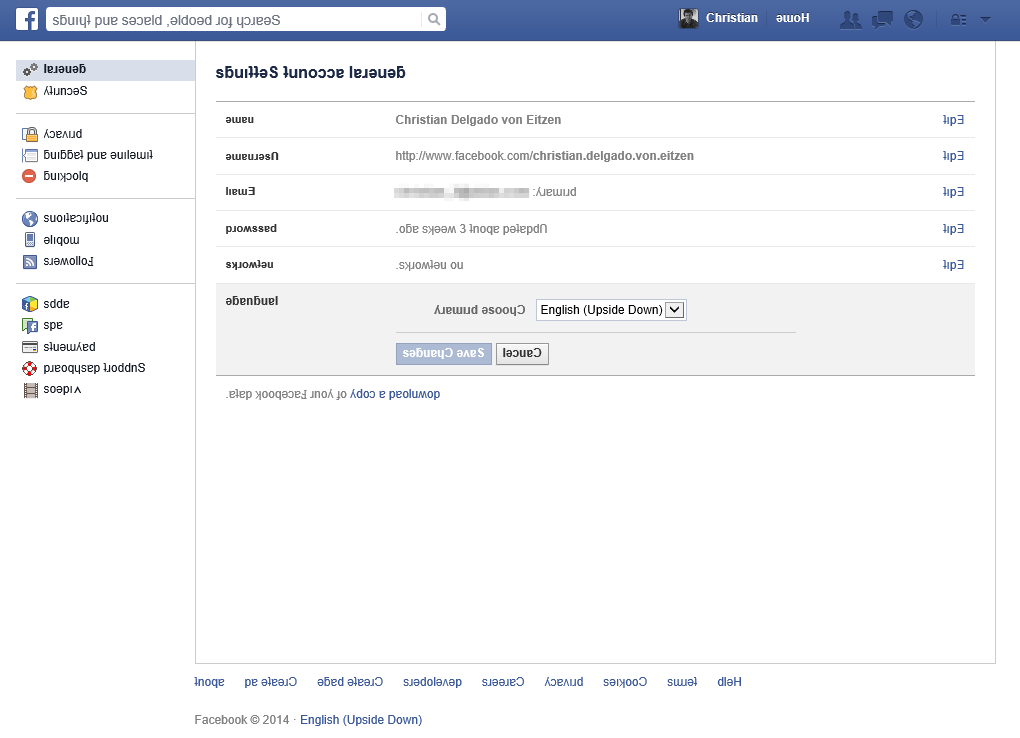
Task: Click the Apps cube sidebar icon
Action: coord(30,304)
